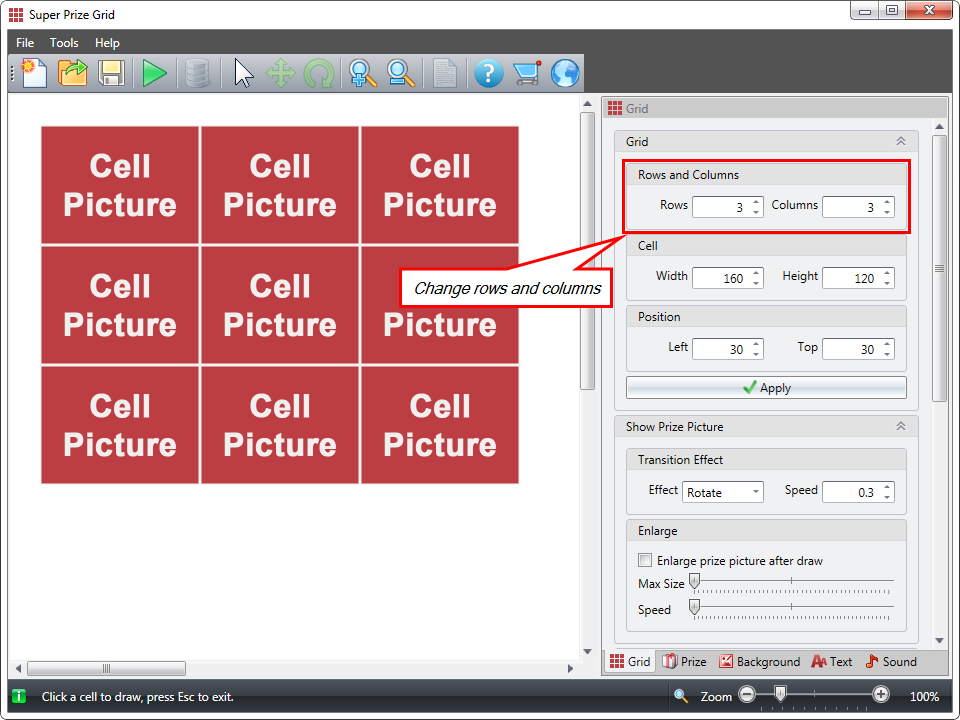Click the Apply button
The image size is (960, 720).
point(766,388)
